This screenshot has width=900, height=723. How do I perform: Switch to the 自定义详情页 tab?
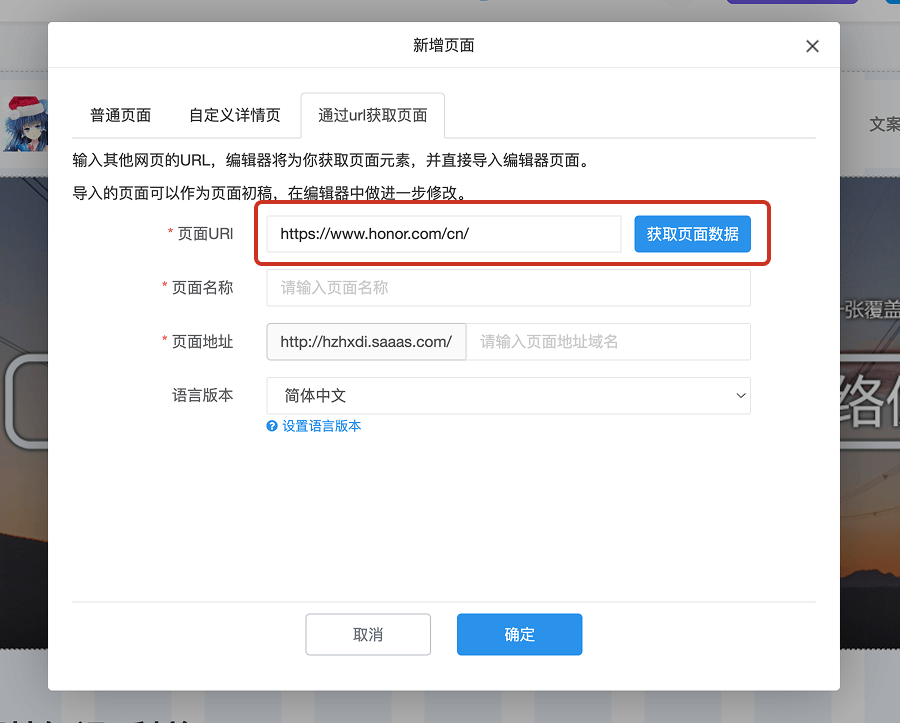click(x=235, y=115)
